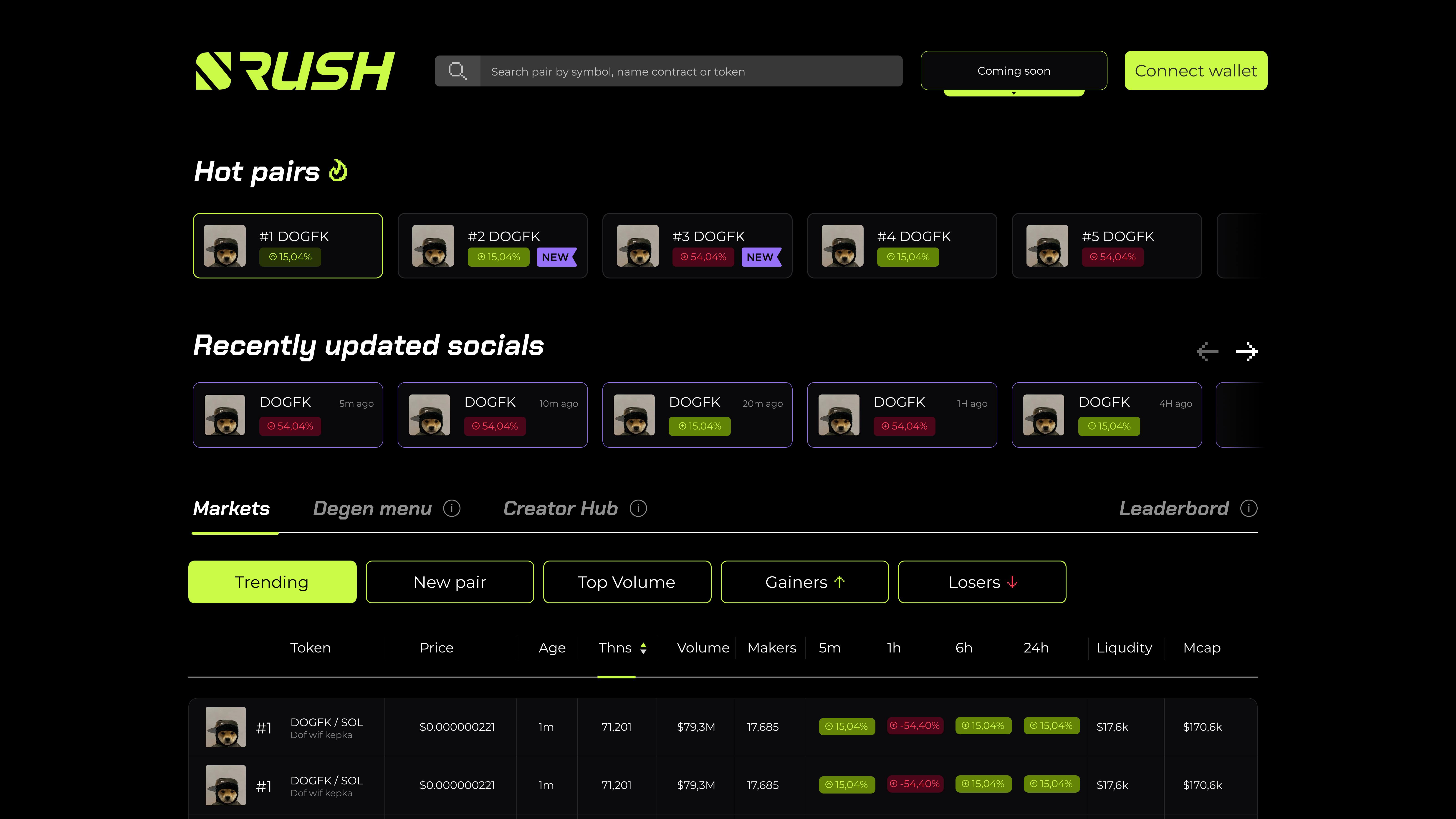
Task: Switch to the Markets tab
Action: pos(231,508)
